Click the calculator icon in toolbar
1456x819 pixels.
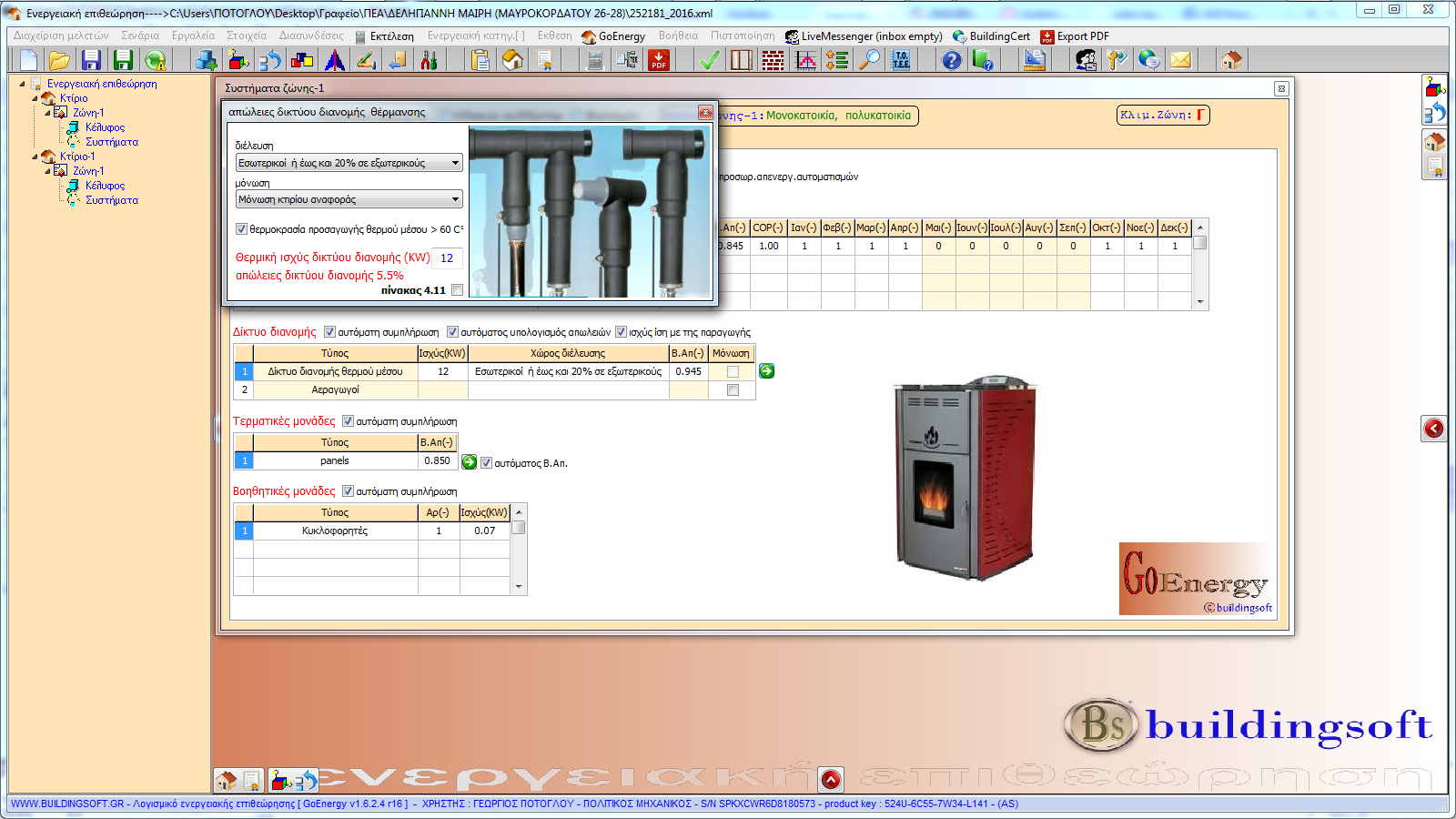click(x=595, y=60)
